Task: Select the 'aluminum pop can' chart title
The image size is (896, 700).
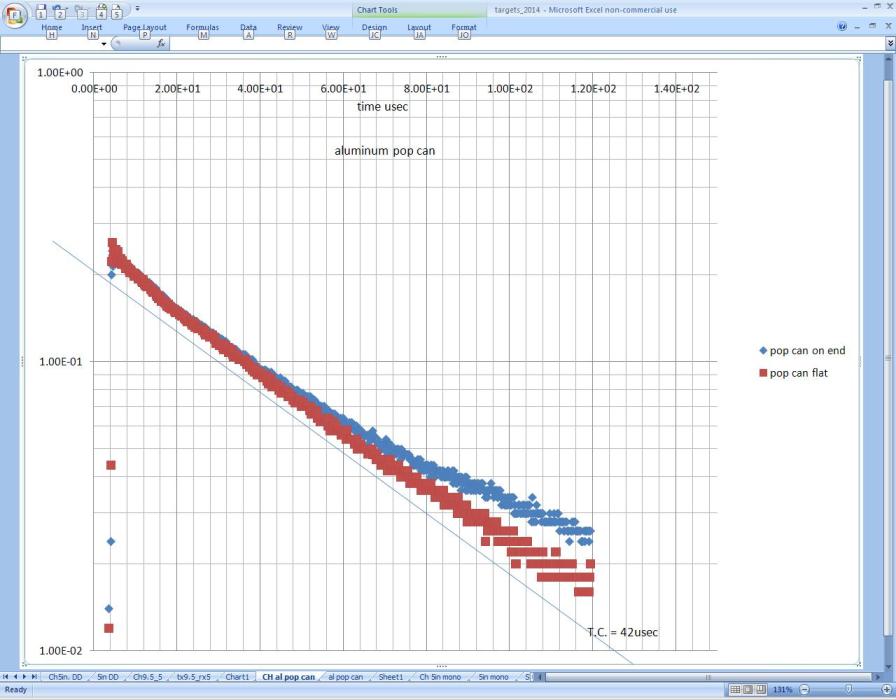Action: click(x=385, y=151)
